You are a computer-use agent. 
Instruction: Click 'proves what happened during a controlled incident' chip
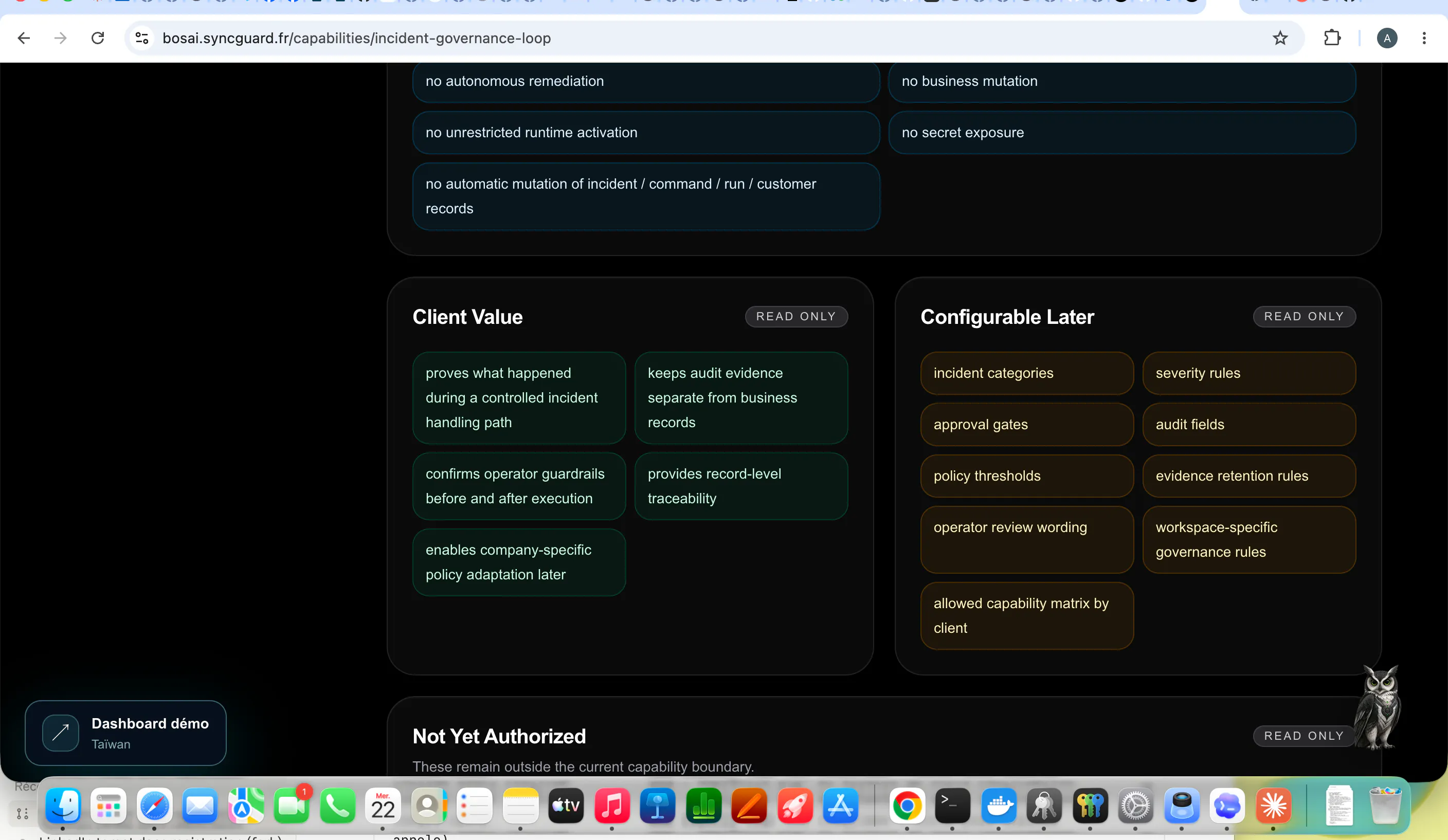point(519,397)
